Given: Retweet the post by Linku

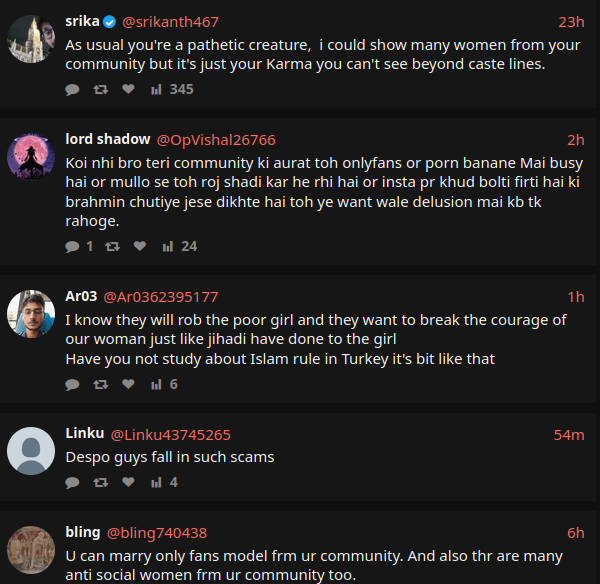Looking at the screenshot, I should 100,482.
